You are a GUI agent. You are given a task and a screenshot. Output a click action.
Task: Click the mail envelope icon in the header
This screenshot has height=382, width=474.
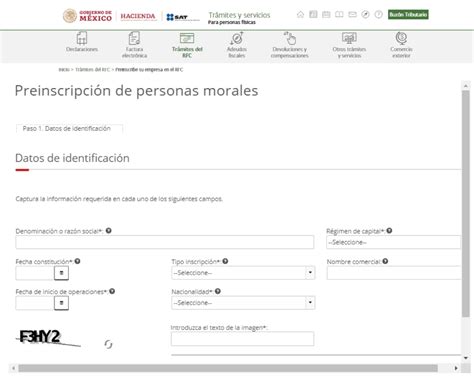point(352,14)
